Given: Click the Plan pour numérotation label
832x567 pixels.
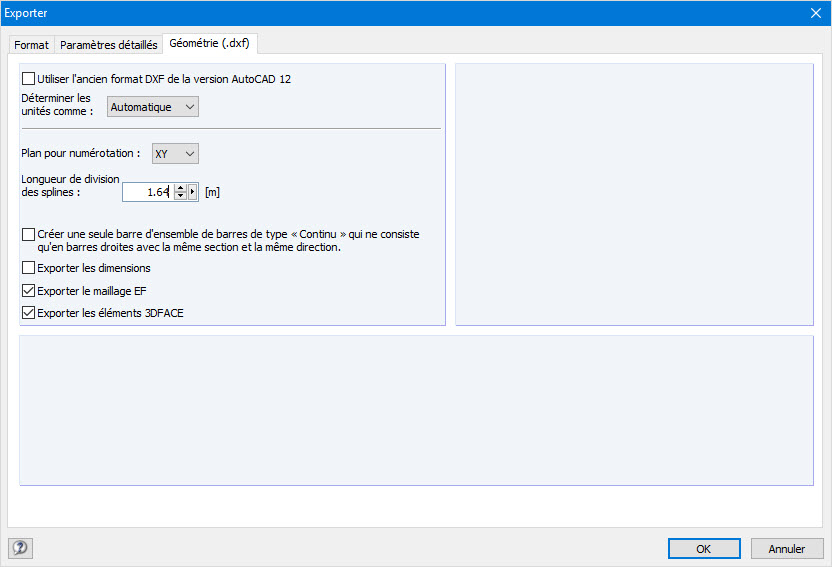Looking at the screenshot, I should pyautogui.click(x=81, y=153).
